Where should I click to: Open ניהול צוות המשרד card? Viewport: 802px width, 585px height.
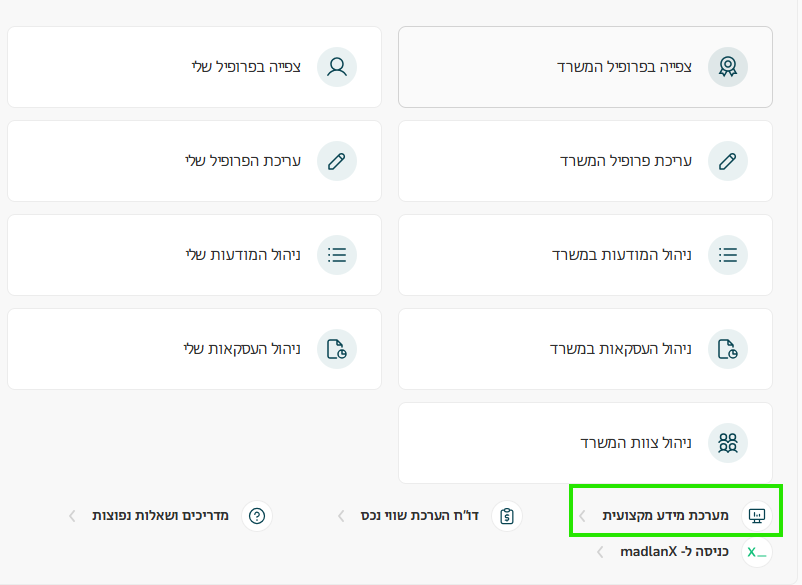click(x=585, y=443)
